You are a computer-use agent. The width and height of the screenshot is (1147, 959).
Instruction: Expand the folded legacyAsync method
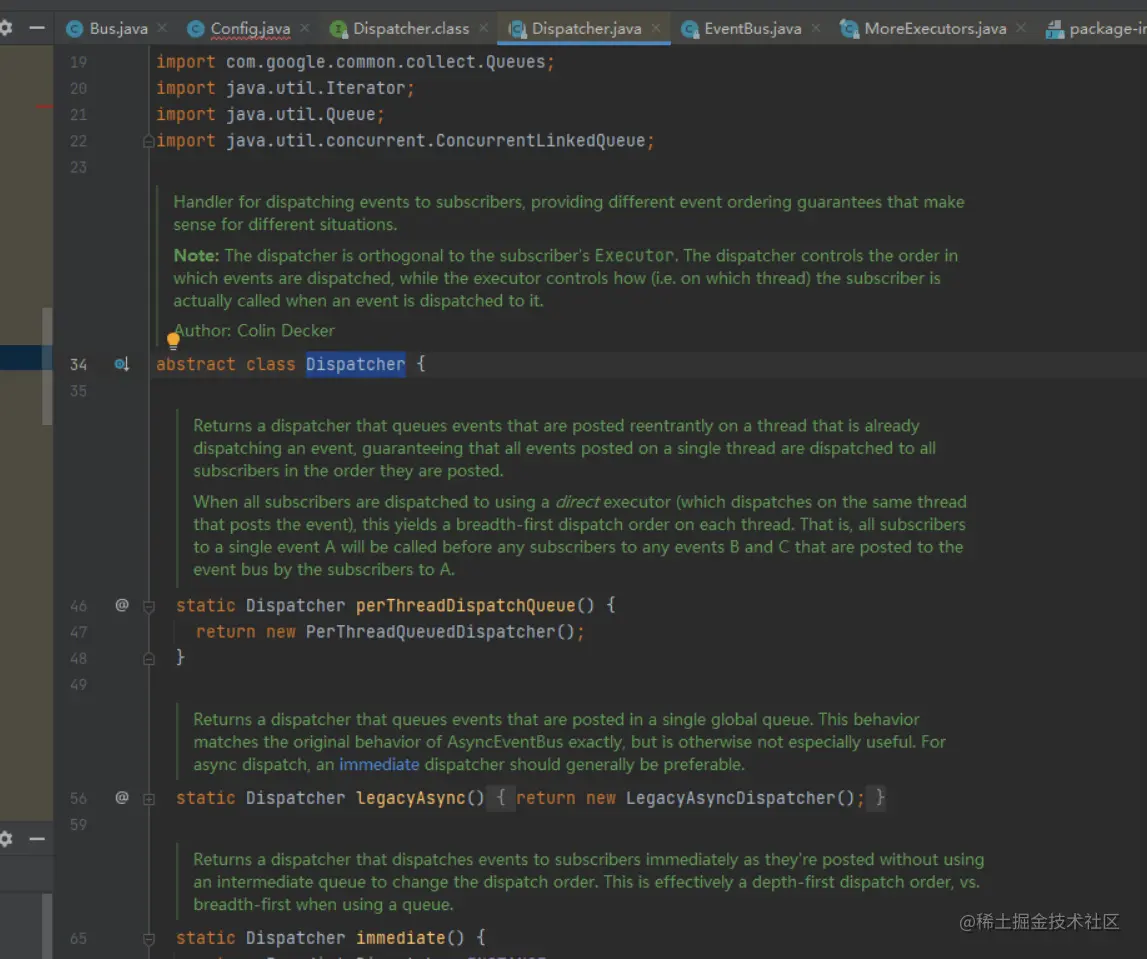148,798
